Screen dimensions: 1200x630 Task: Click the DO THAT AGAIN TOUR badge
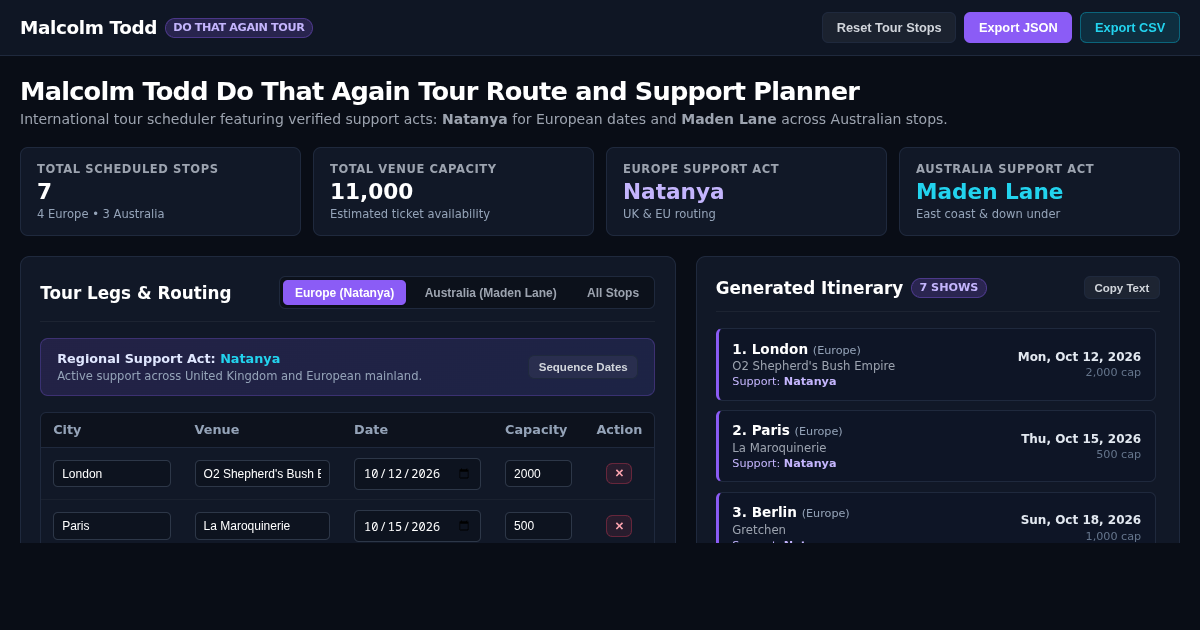click(239, 28)
